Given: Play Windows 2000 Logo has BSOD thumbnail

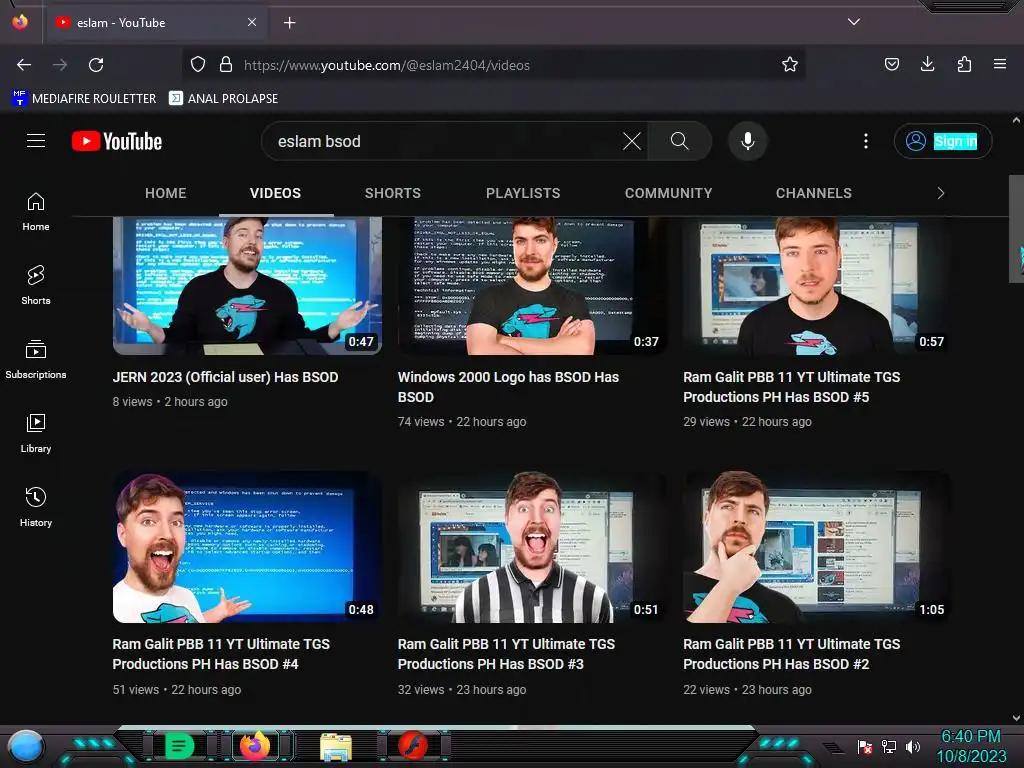Looking at the screenshot, I should (x=532, y=286).
